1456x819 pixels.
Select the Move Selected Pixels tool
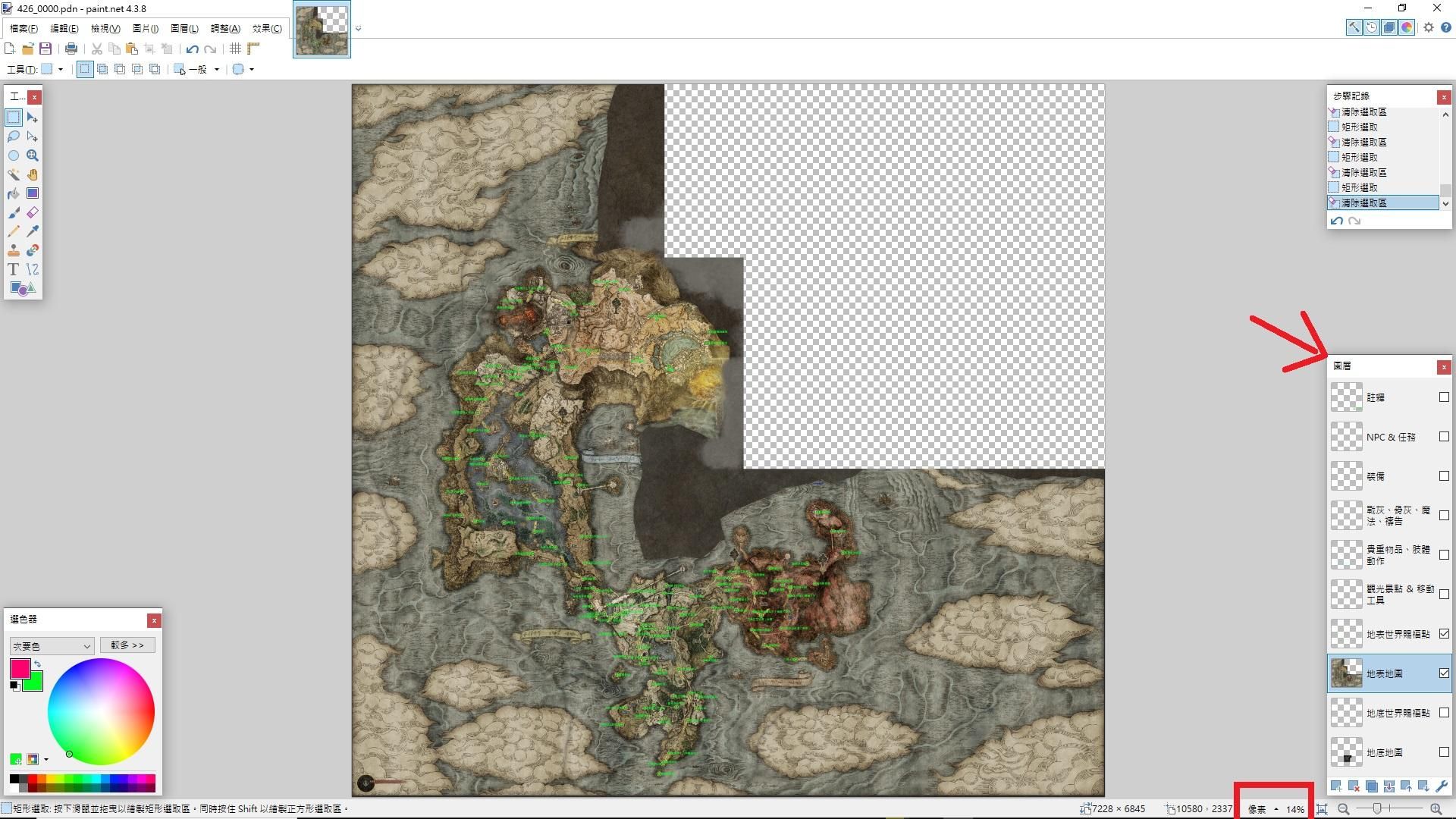click(33, 118)
